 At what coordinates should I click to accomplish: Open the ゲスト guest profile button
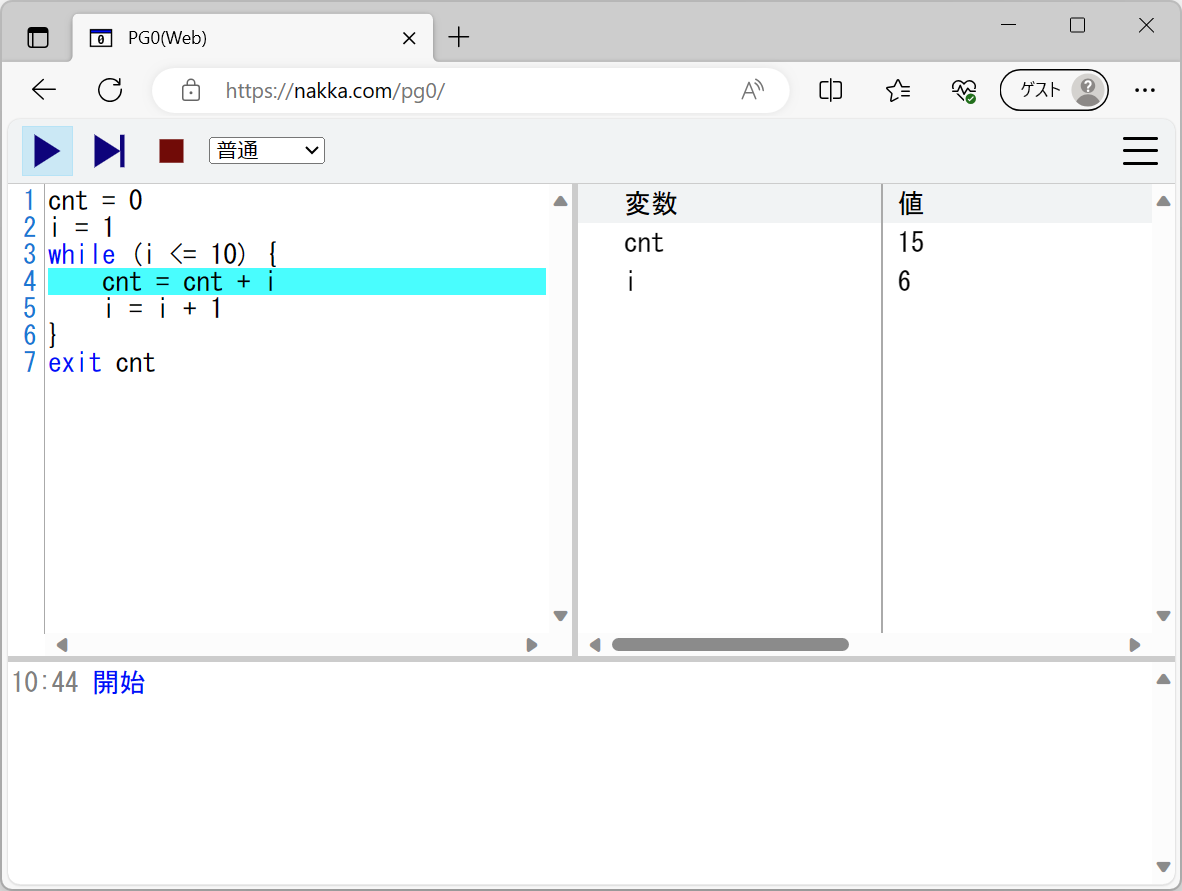pos(1054,90)
